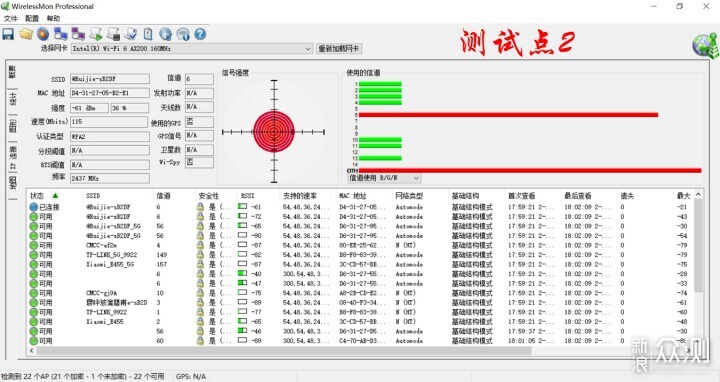Image resolution: width=720 pixels, height=382 pixels.
Task: Click the green play arrow logging icon
Action: point(96,34)
